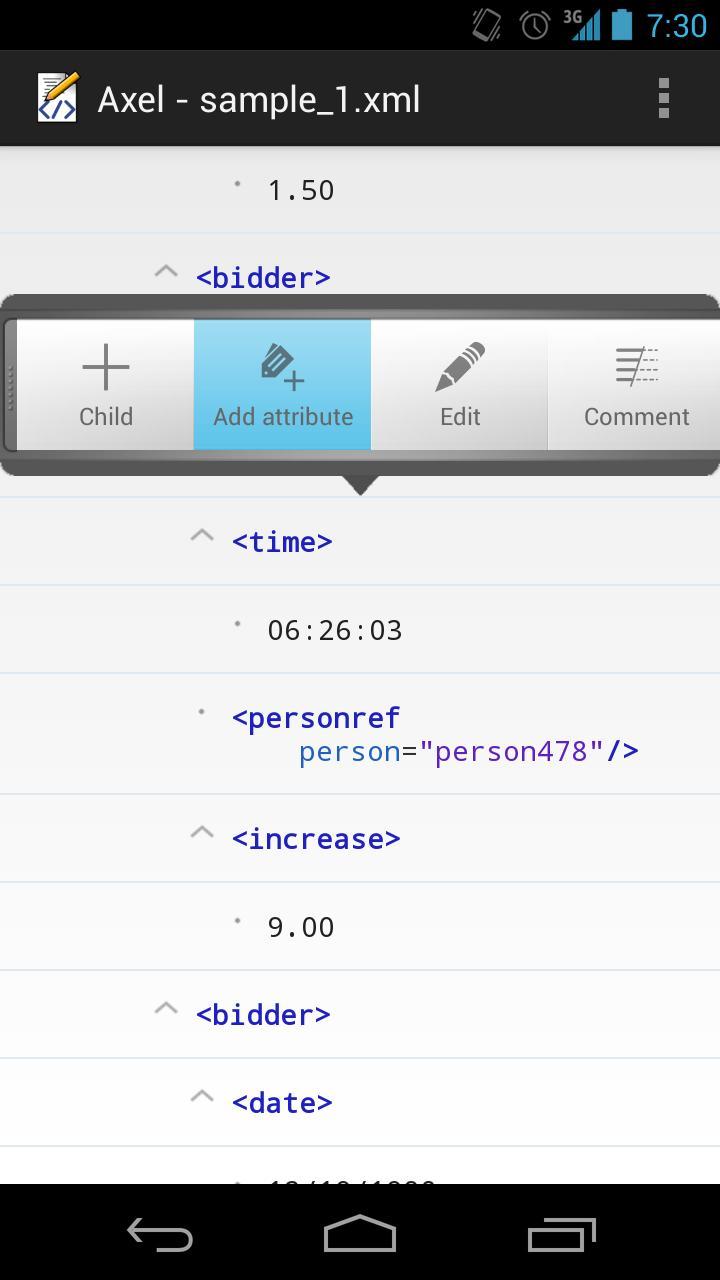The width and height of the screenshot is (720, 1280).
Task: Tap the Home navigation icon
Action: (359, 1234)
